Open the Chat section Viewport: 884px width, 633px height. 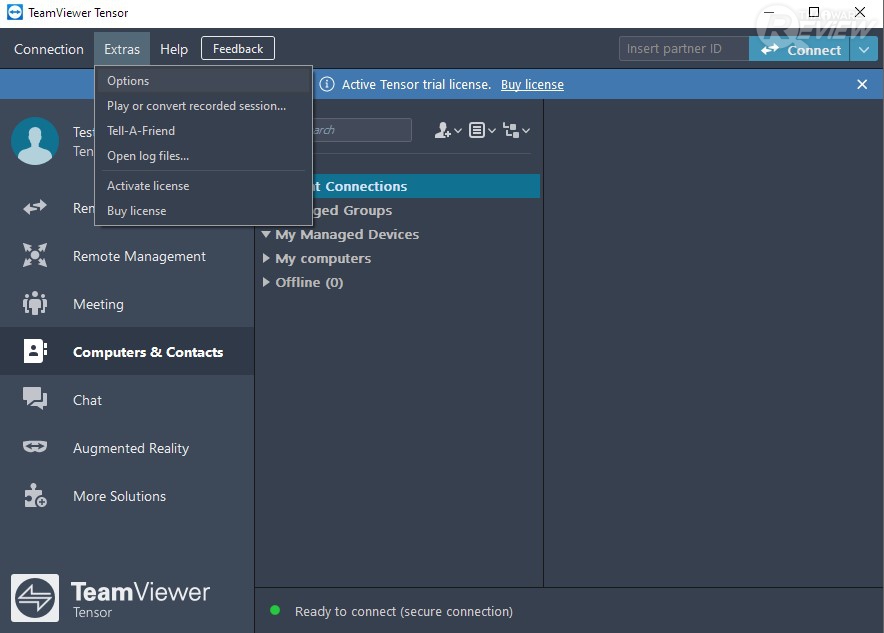(127, 400)
